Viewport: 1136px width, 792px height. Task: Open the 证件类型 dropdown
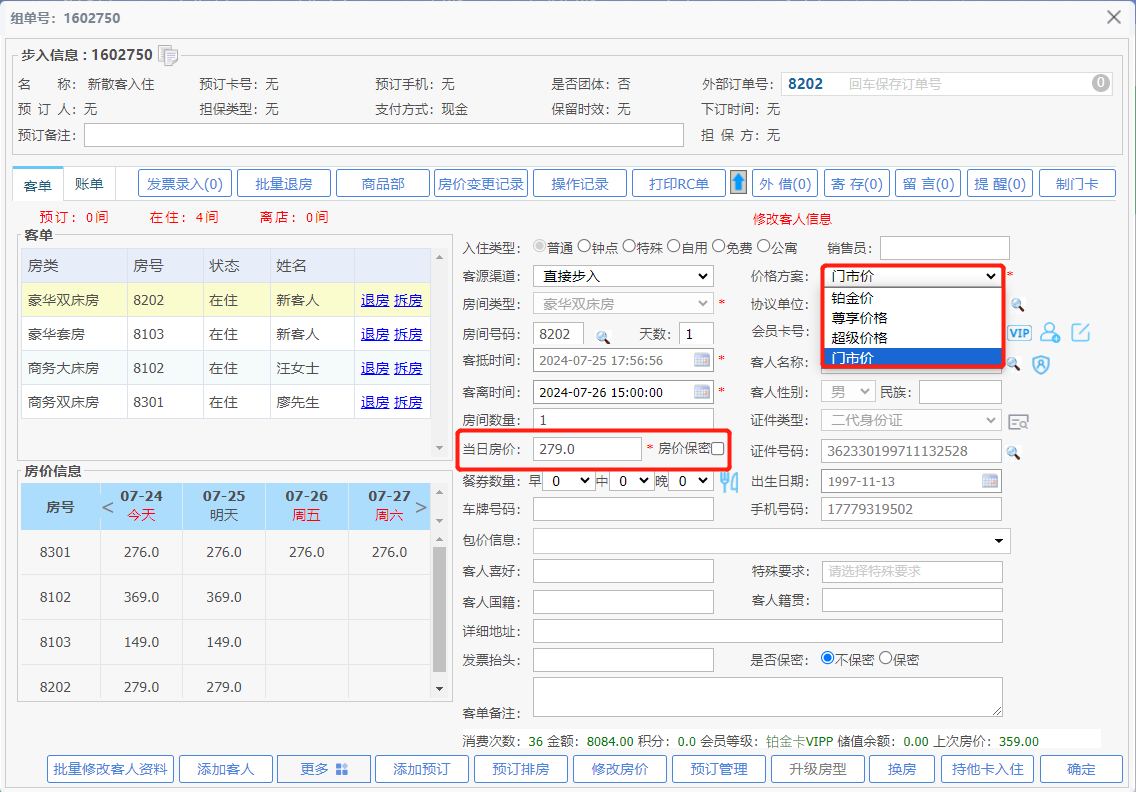click(x=911, y=420)
